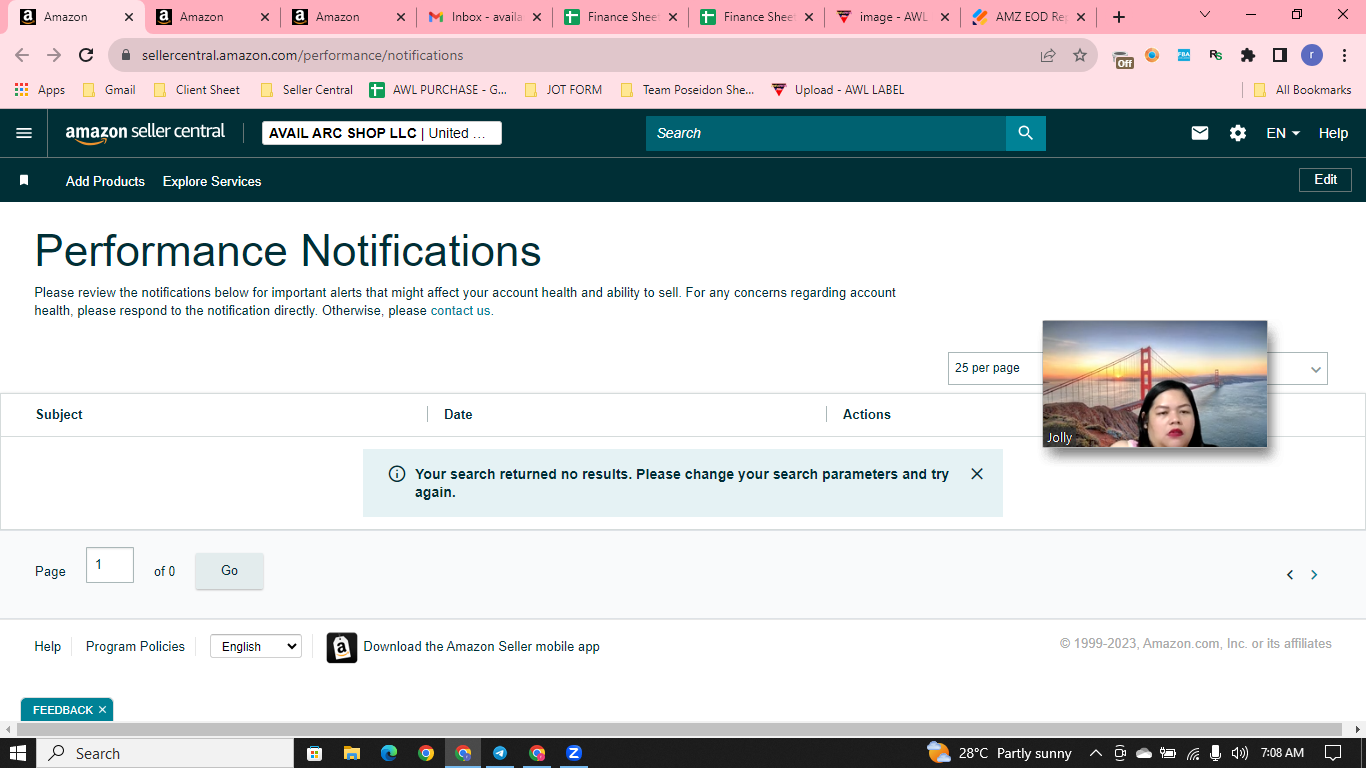Open the Chrome profile avatar
The height and width of the screenshot is (768, 1366).
1312,55
